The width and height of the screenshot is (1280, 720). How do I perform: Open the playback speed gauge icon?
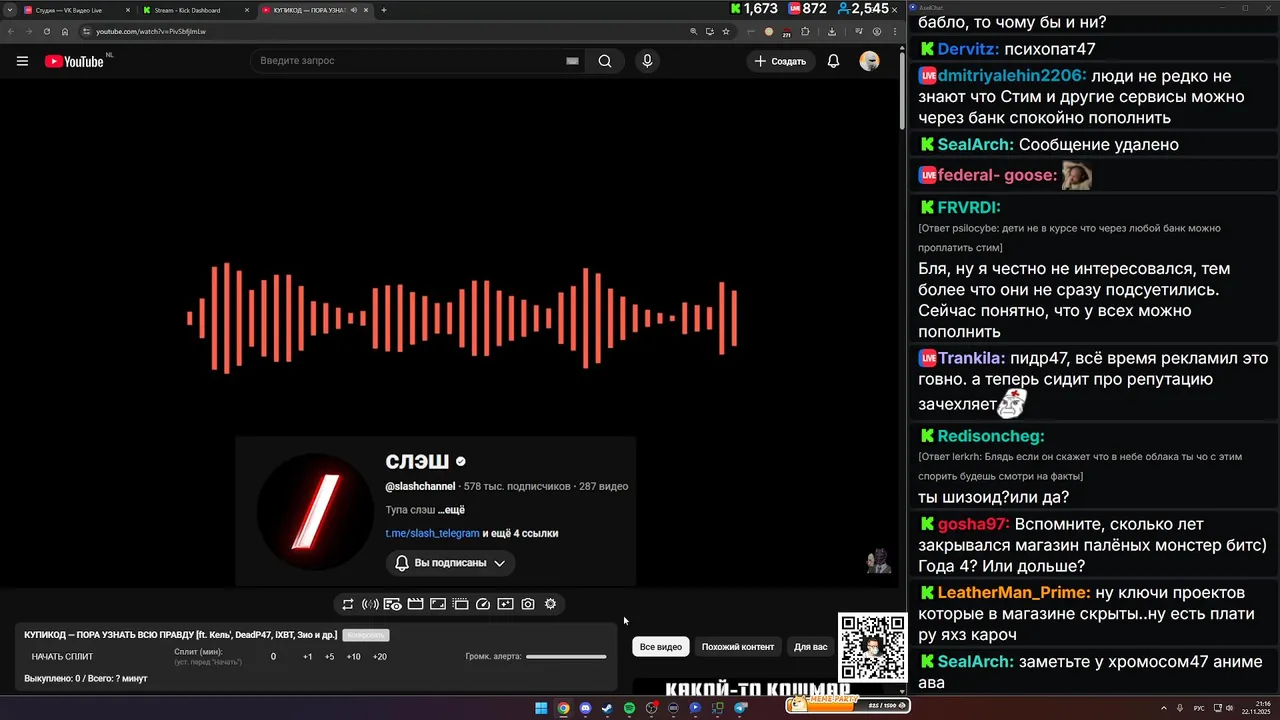(483, 604)
